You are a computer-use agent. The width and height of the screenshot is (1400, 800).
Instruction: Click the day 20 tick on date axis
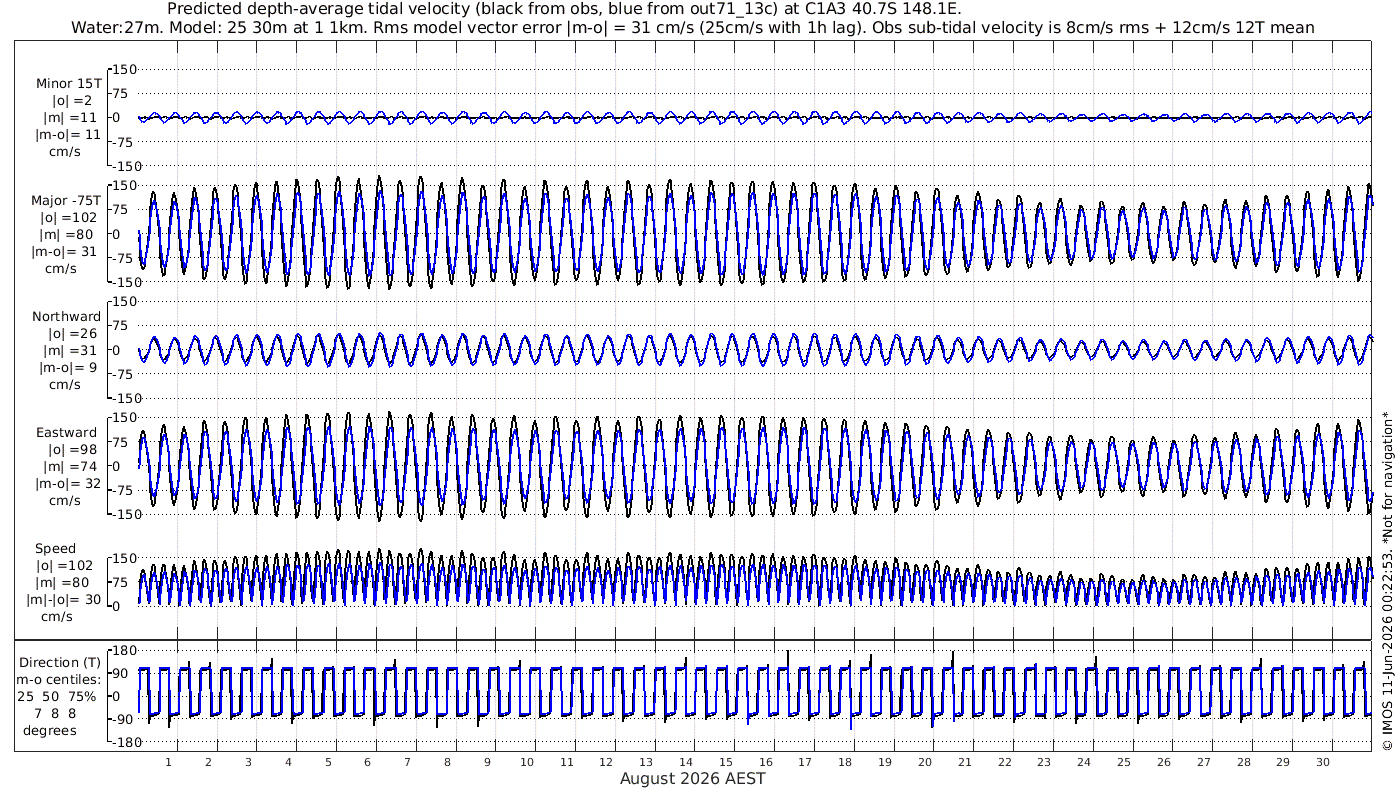[925, 762]
